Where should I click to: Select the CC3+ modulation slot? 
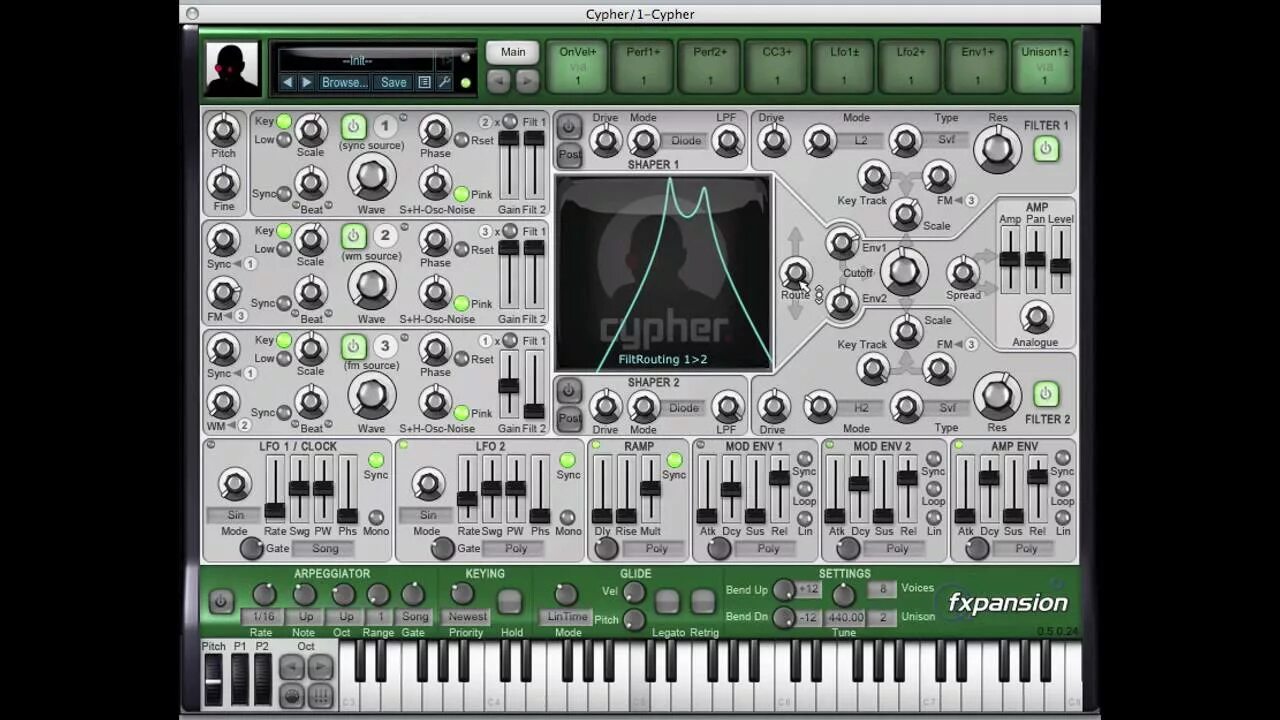[x=777, y=67]
